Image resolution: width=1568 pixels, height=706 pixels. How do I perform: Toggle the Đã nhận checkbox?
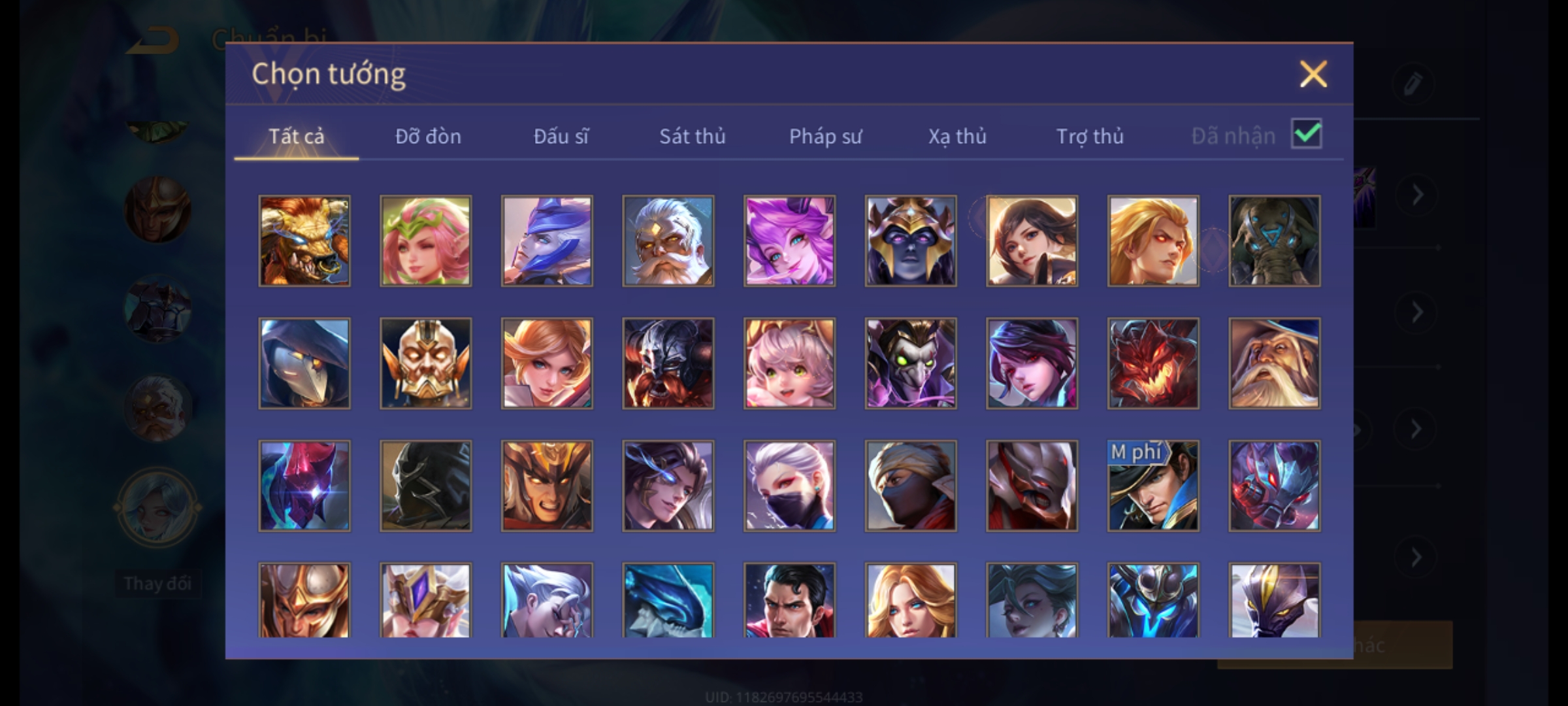tap(1307, 134)
